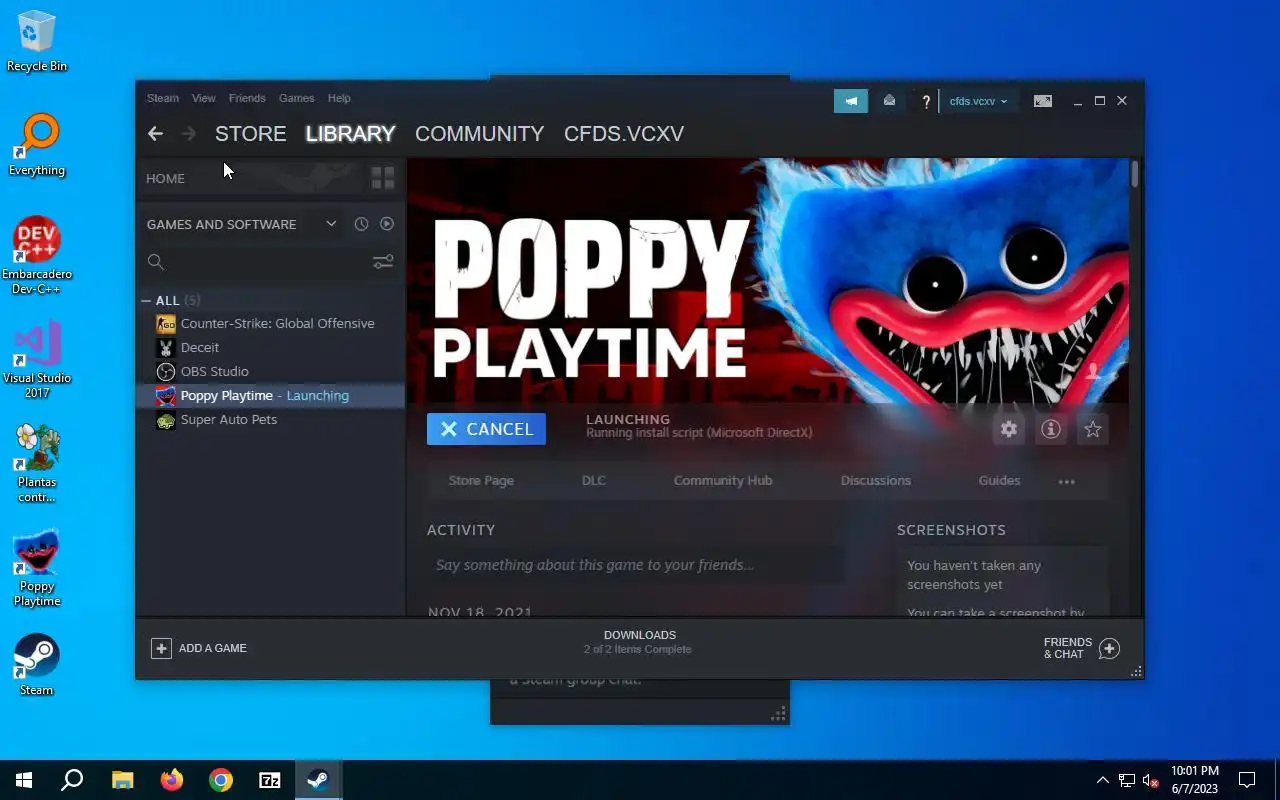Open the Games menu

coord(297,98)
